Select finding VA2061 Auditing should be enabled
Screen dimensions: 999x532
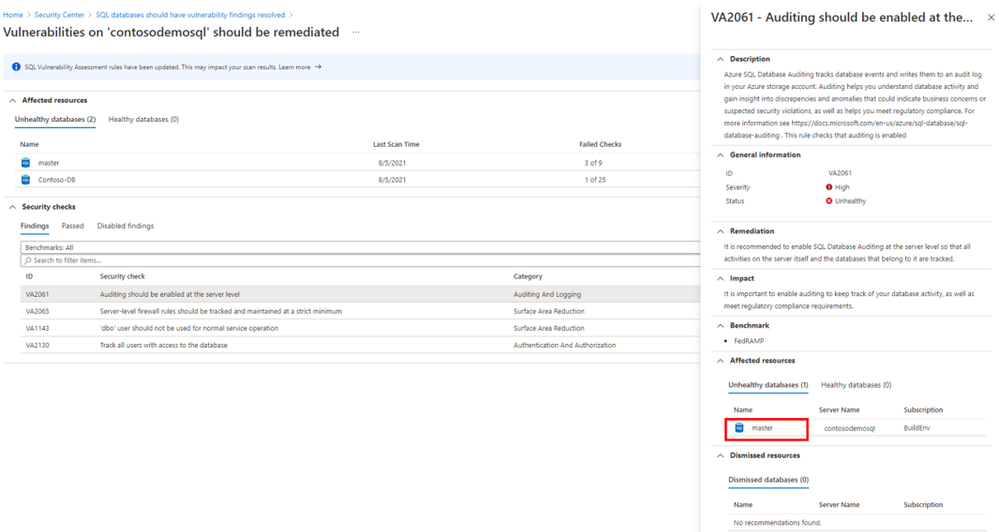pyautogui.click(x=360, y=294)
